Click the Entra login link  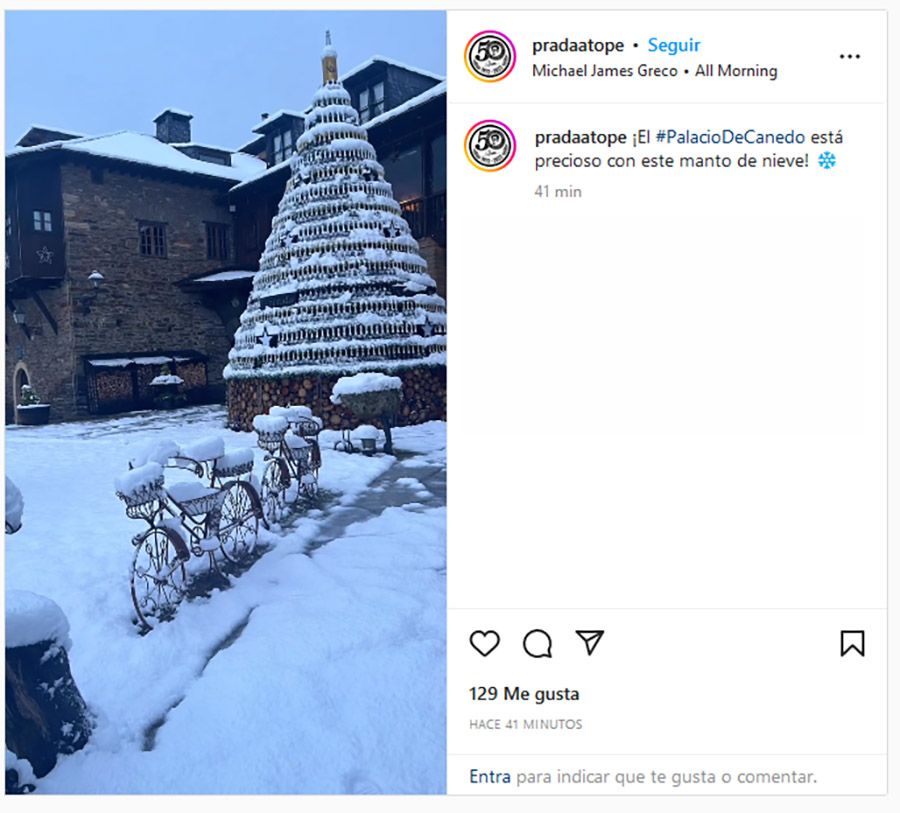pyautogui.click(x=490, y=776)
